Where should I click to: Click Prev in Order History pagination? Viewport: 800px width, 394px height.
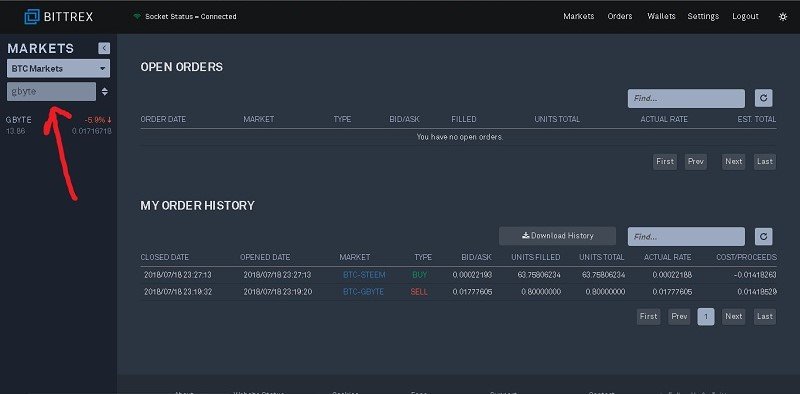click(x=679, y=316)
